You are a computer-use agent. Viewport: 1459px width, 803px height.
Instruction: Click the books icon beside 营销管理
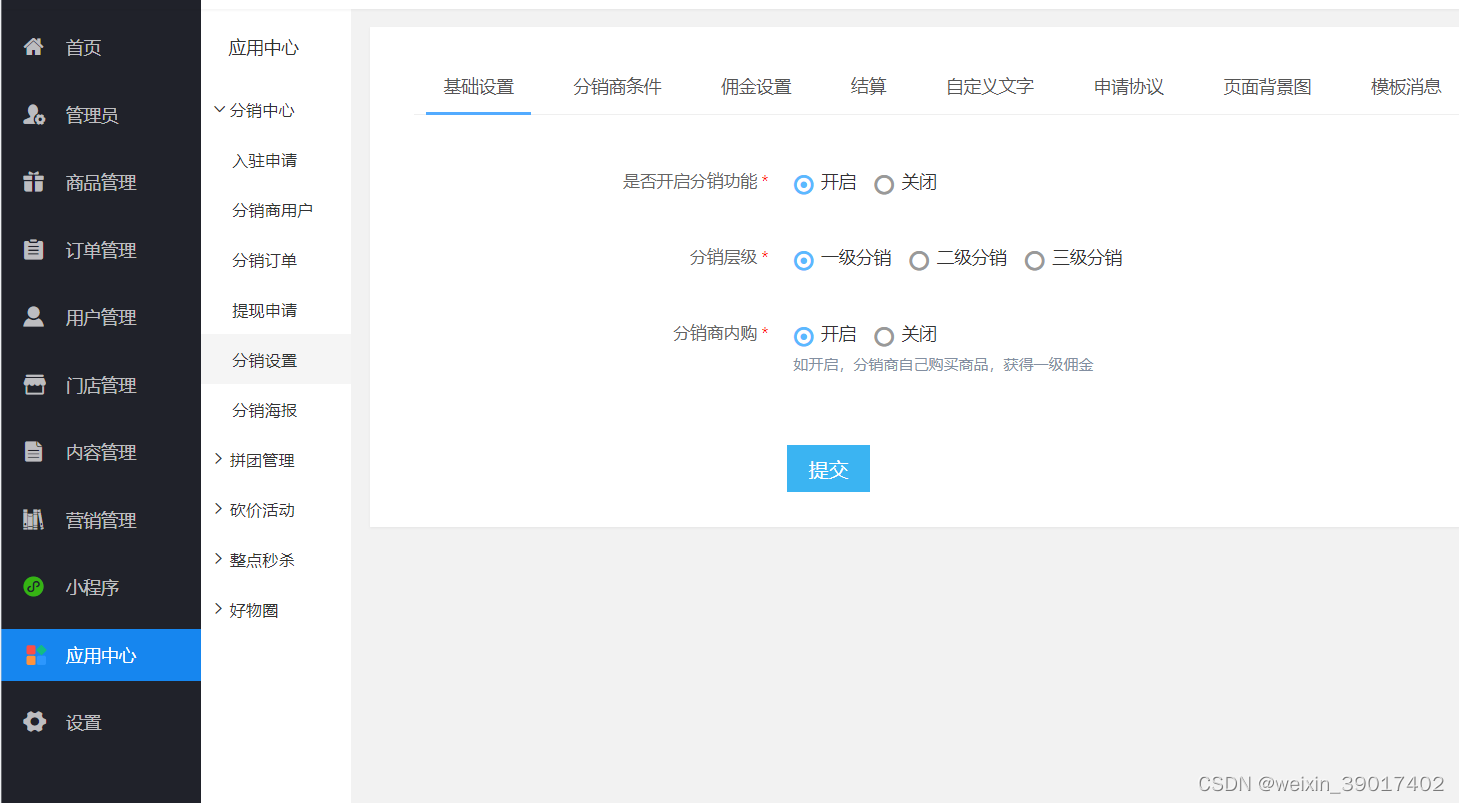(x=34, y=520)
